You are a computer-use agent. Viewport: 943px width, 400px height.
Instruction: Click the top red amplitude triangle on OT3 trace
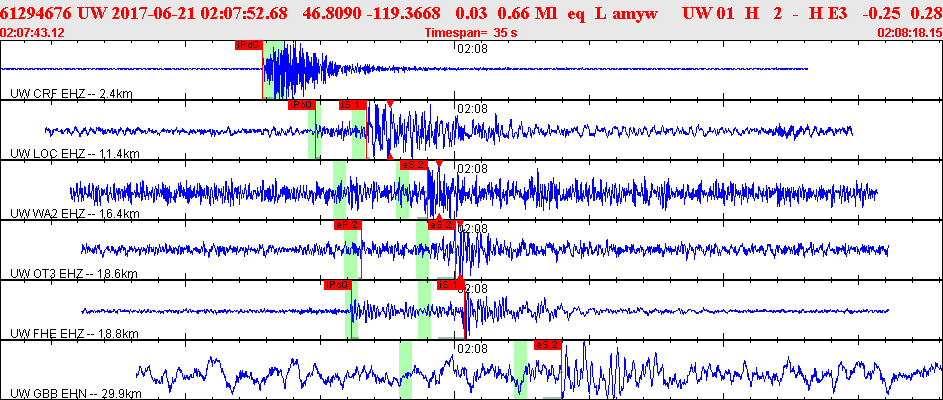tap(460, 224)
